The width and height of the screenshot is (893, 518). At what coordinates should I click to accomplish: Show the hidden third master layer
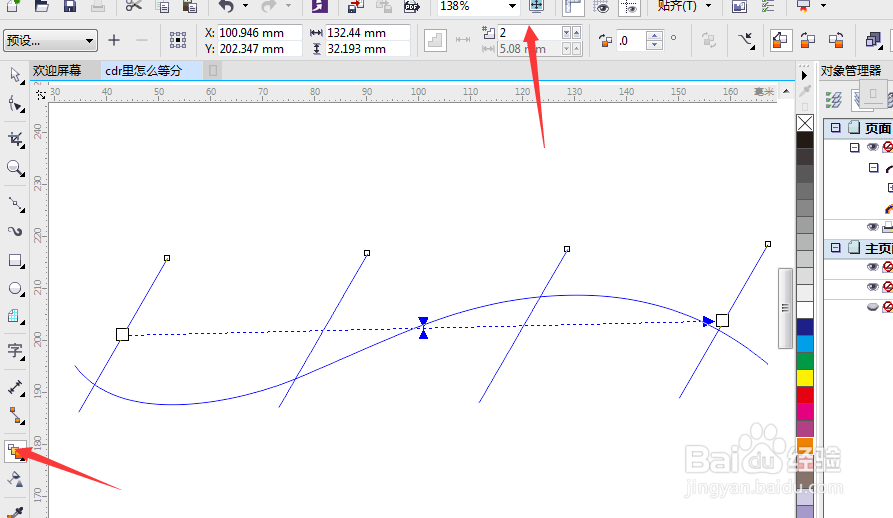tap(872, 307)
